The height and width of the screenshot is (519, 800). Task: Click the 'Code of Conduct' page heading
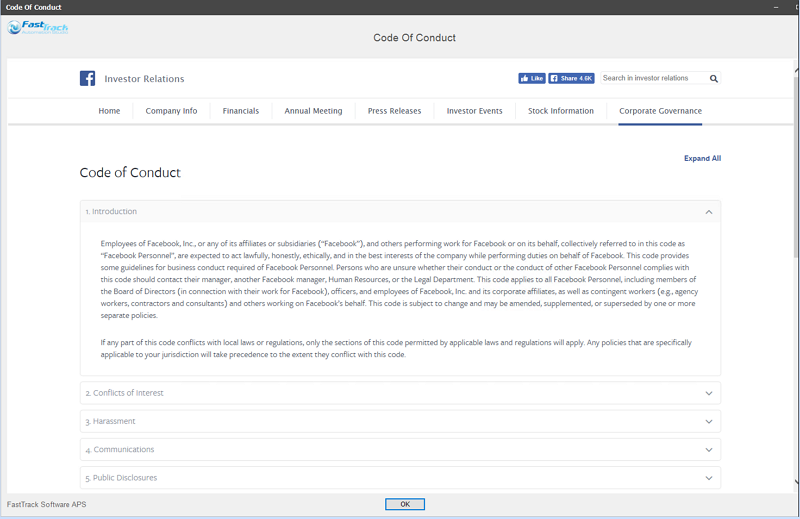tap(130, 172)
